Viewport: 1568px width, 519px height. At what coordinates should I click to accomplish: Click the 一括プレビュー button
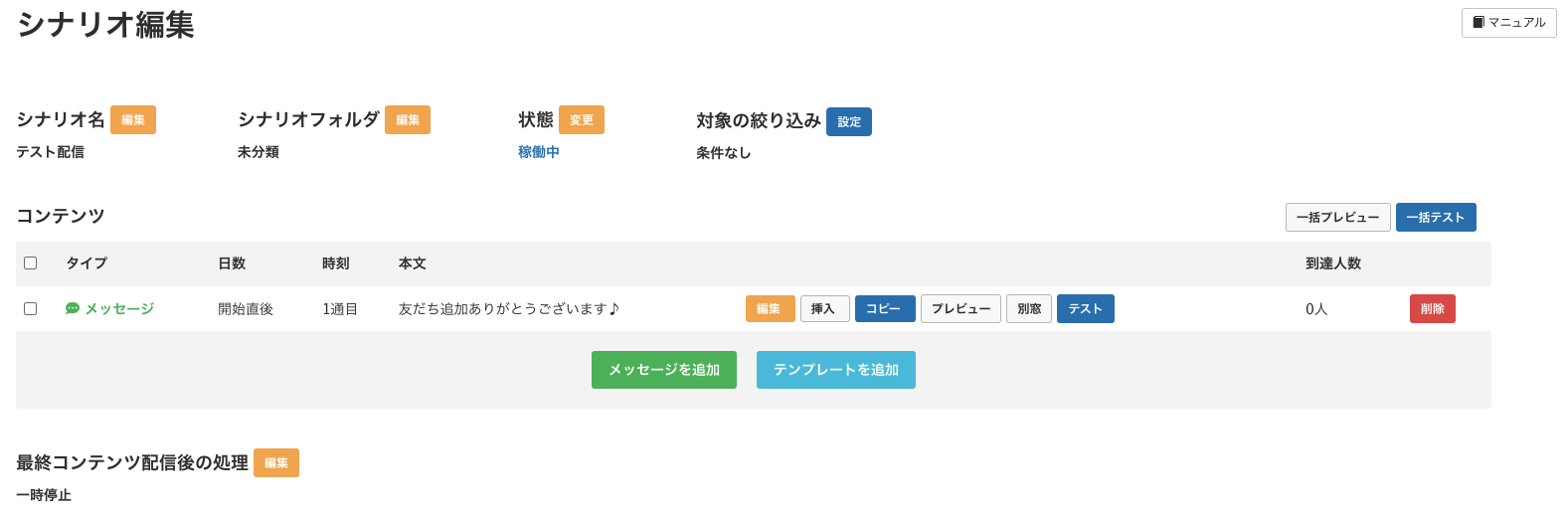coord(1337,217)
